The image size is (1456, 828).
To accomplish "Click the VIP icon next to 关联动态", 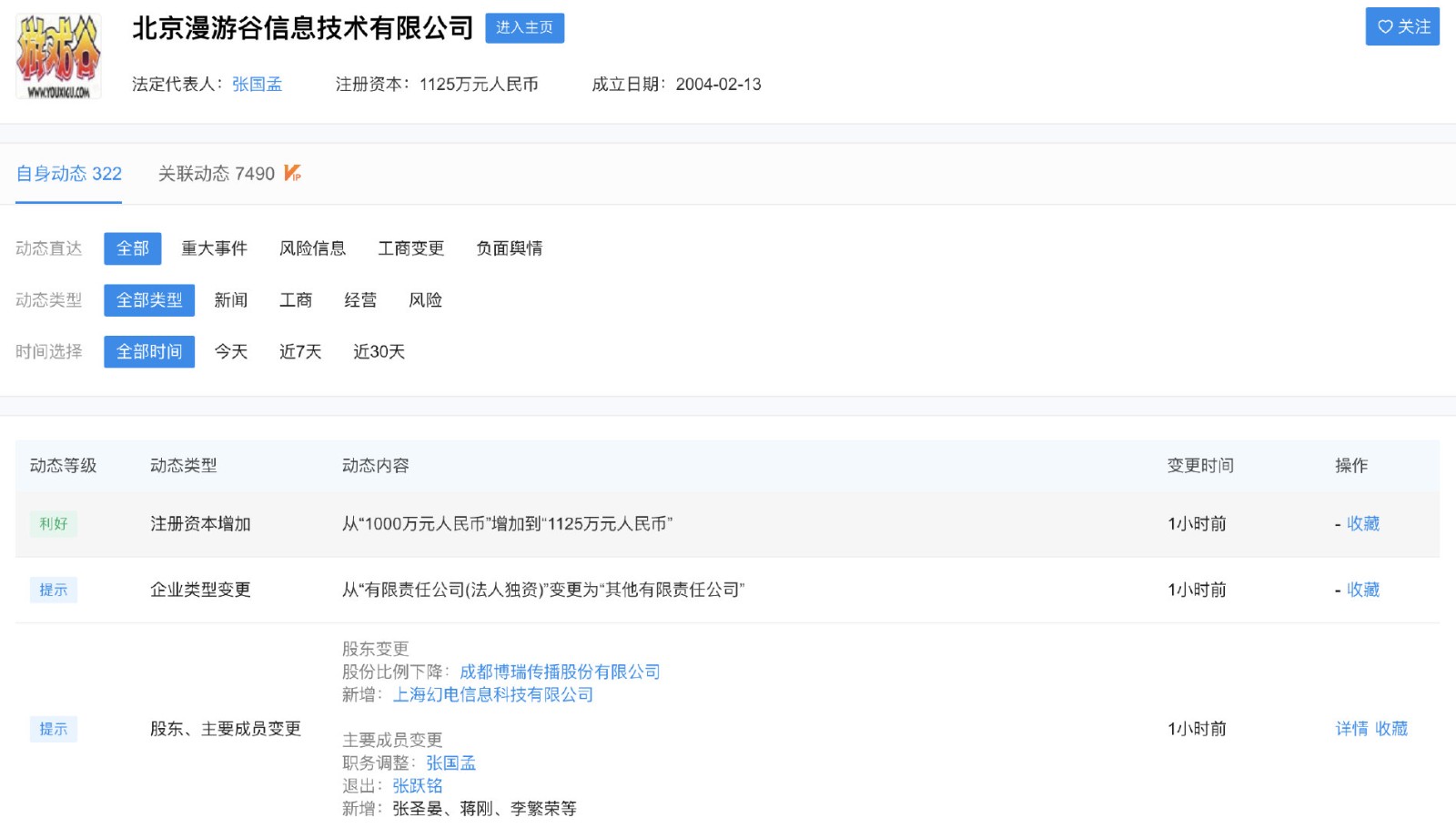I will coord(292,173).
